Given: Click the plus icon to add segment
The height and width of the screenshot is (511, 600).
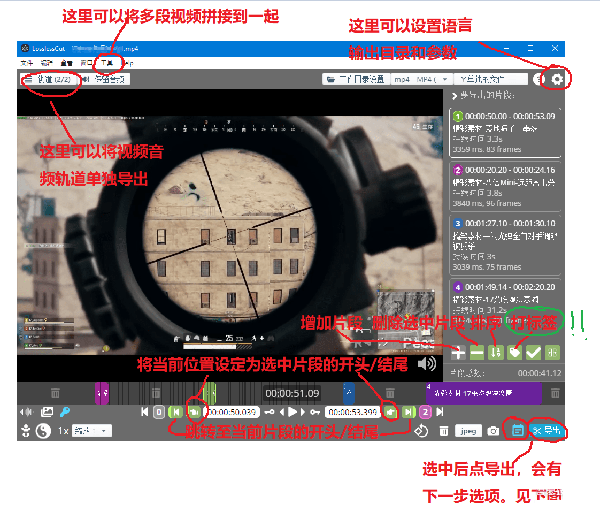Looking at the screenshot, I should click(458, 353).
